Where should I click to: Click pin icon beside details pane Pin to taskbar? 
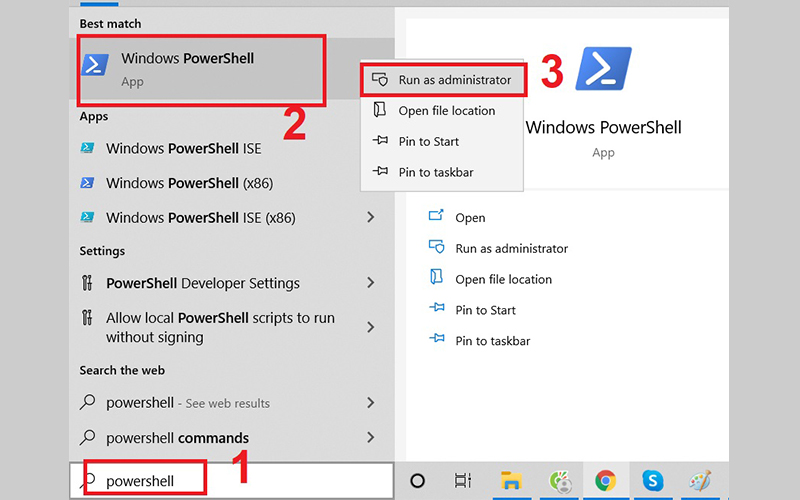coord(437,338)
